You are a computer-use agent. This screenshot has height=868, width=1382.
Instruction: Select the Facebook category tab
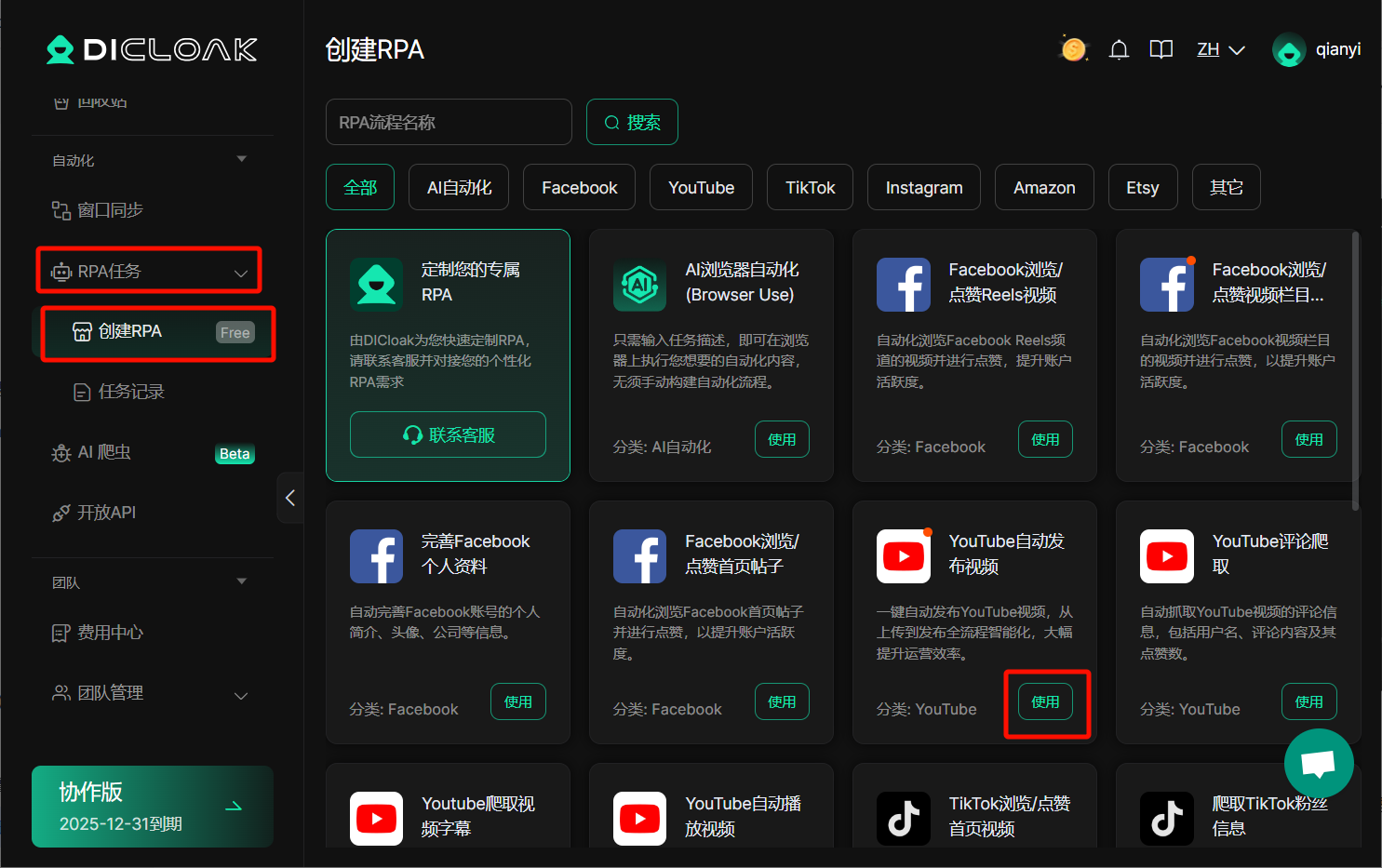(x=579, y=187)
